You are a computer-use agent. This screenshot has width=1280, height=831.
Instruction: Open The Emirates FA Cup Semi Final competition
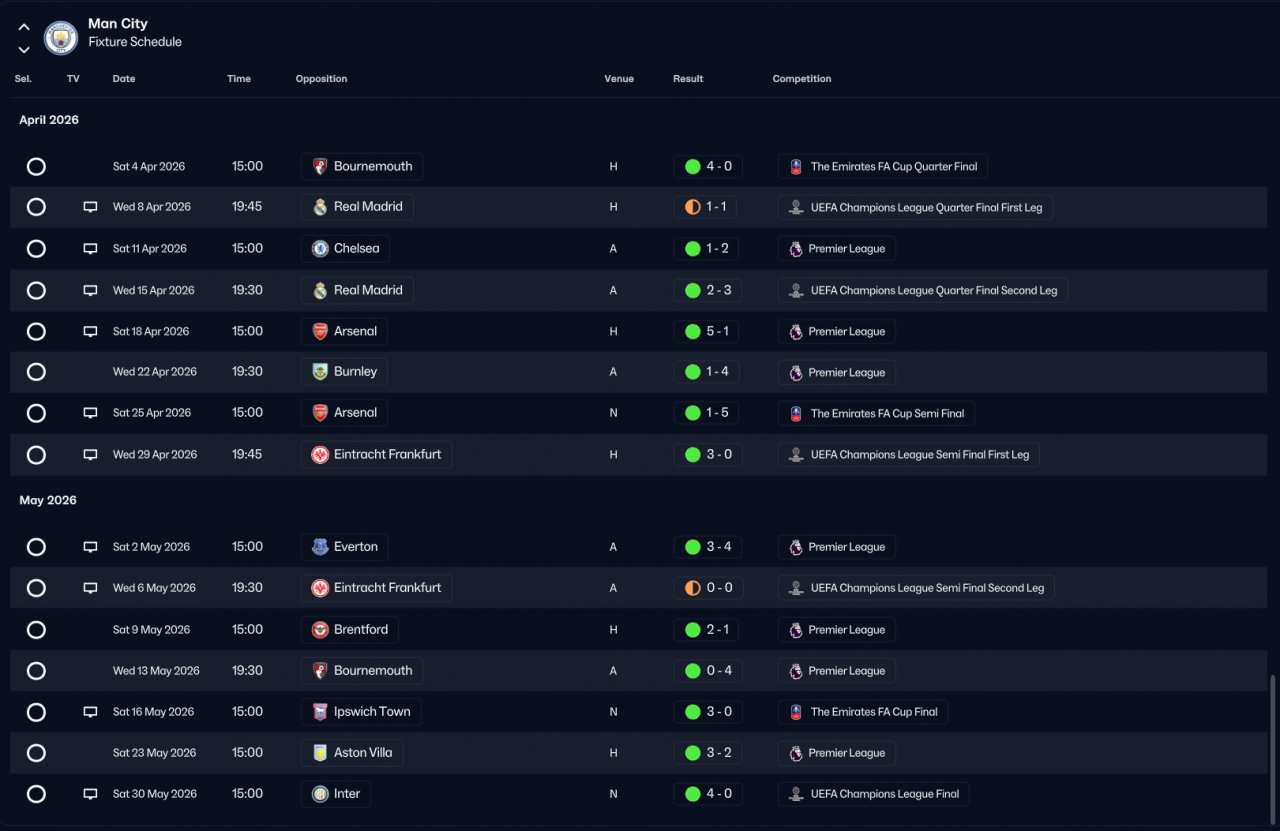(x=876, y=413)
